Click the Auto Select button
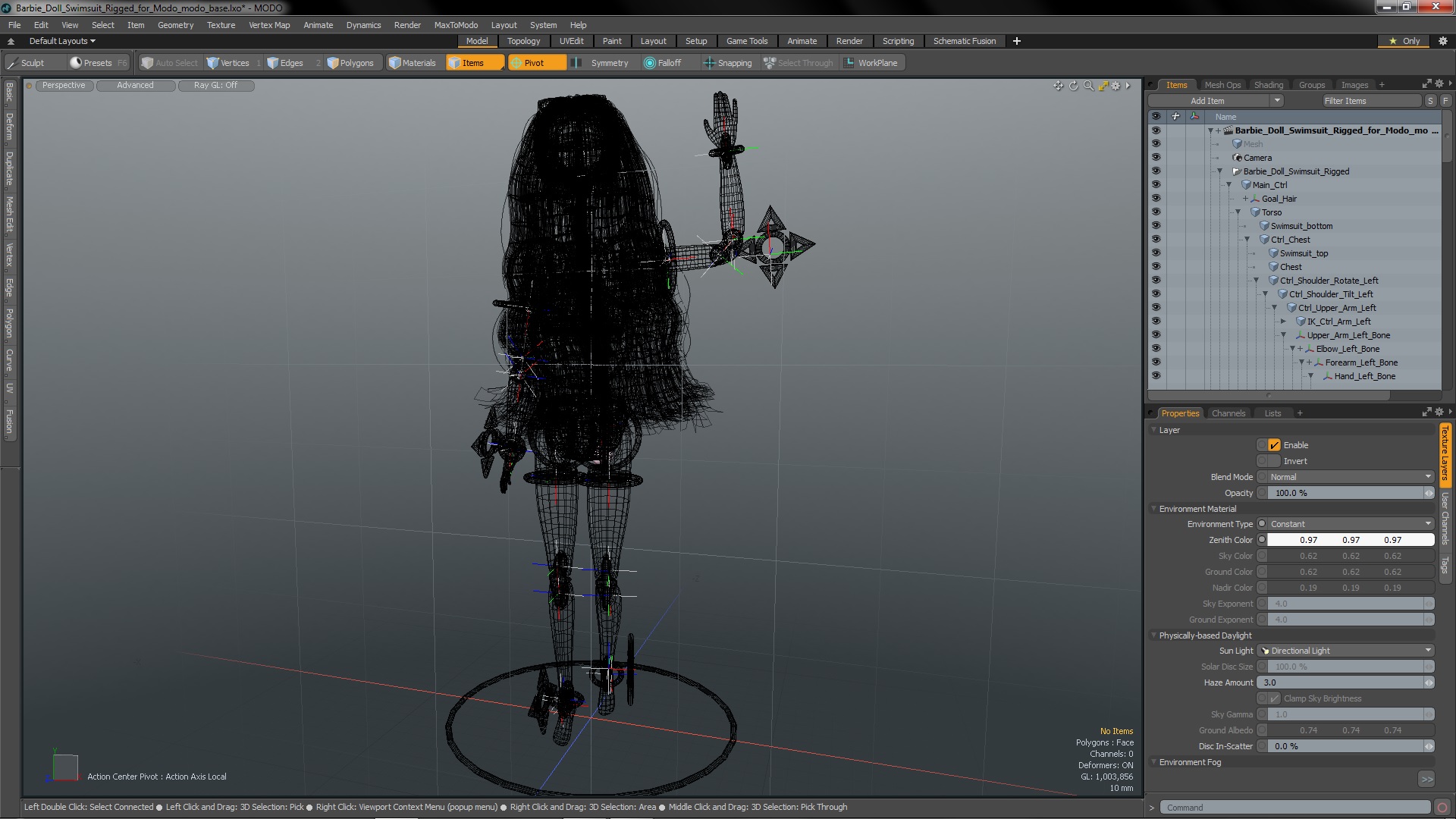 tap(169, 63)
